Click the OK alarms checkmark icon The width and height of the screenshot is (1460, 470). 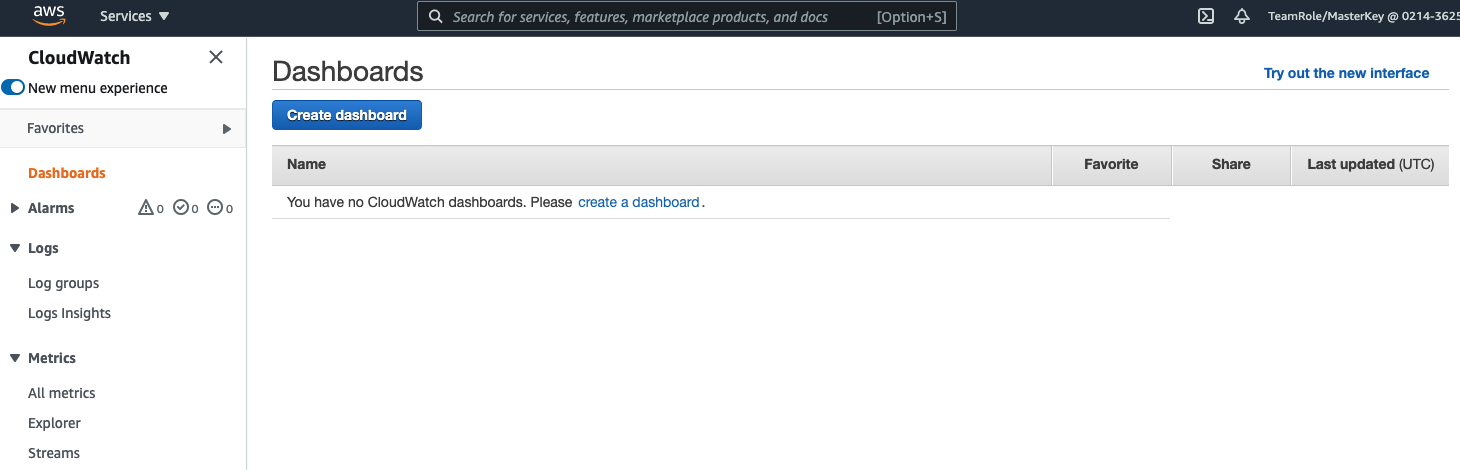point(181,208)
